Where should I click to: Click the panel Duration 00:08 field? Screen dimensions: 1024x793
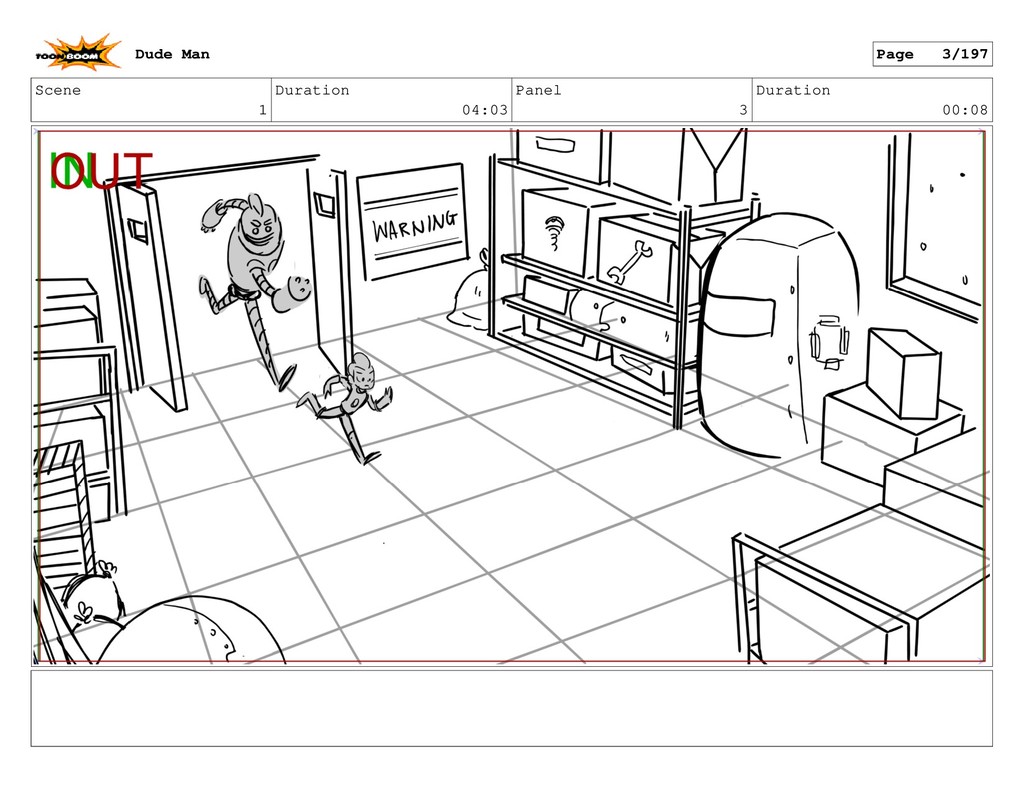(872, 100)
